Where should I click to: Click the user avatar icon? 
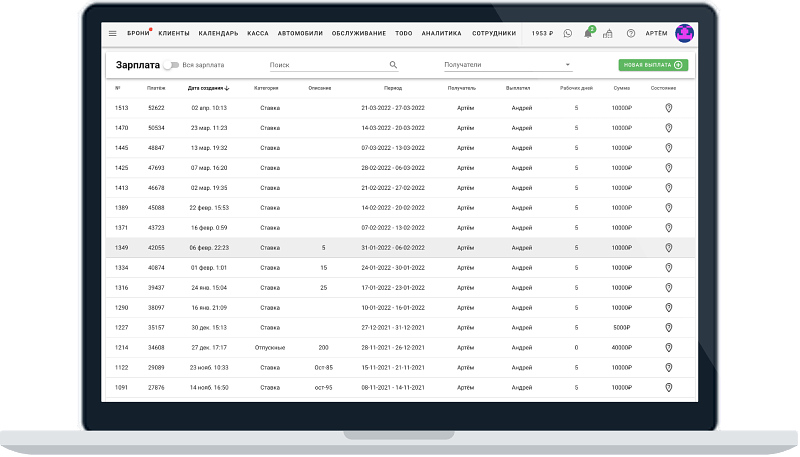click(684, 33)
